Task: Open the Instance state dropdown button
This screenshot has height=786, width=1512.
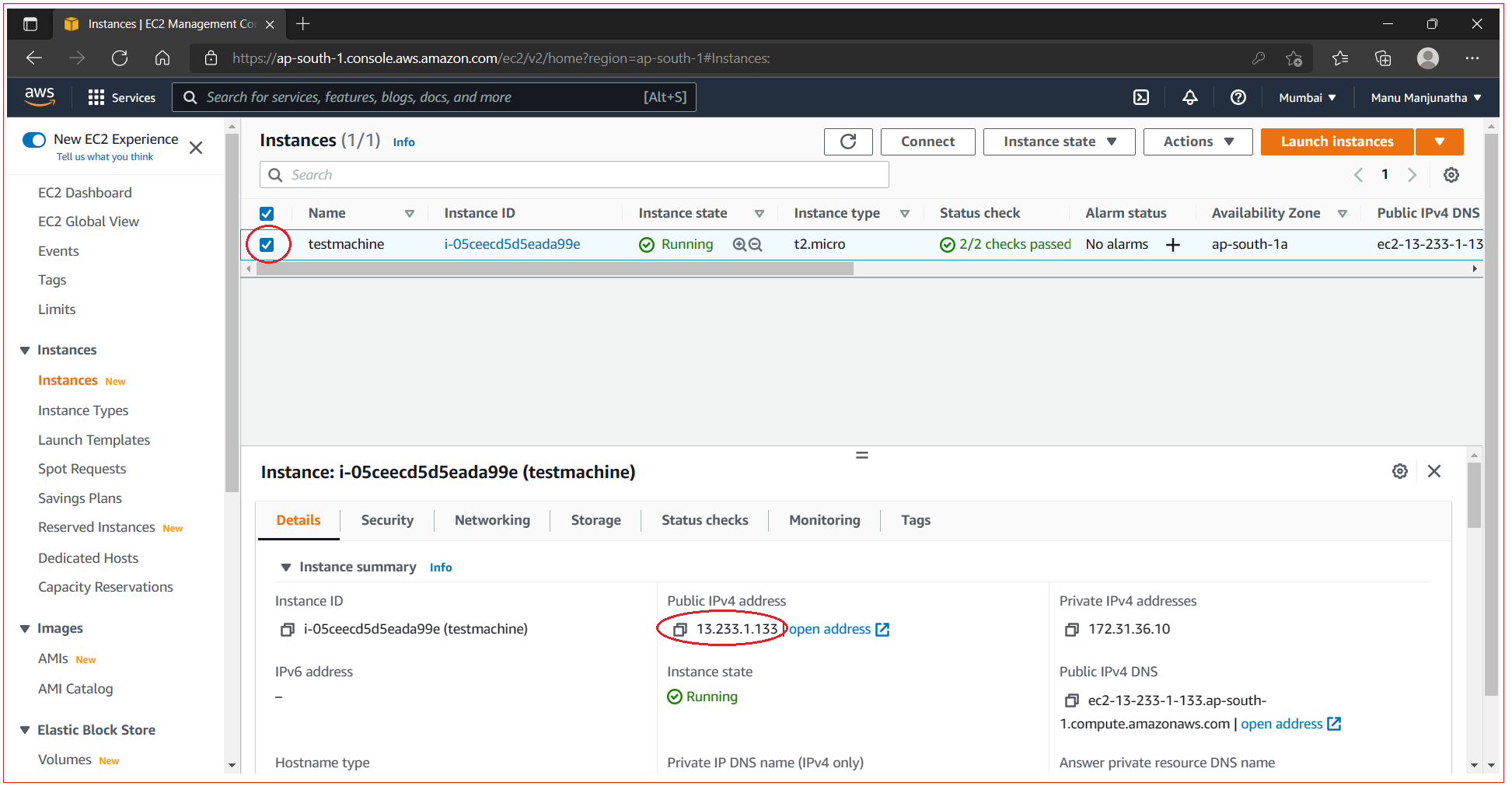Action: pyautogui.click(x=1059, y=141)
